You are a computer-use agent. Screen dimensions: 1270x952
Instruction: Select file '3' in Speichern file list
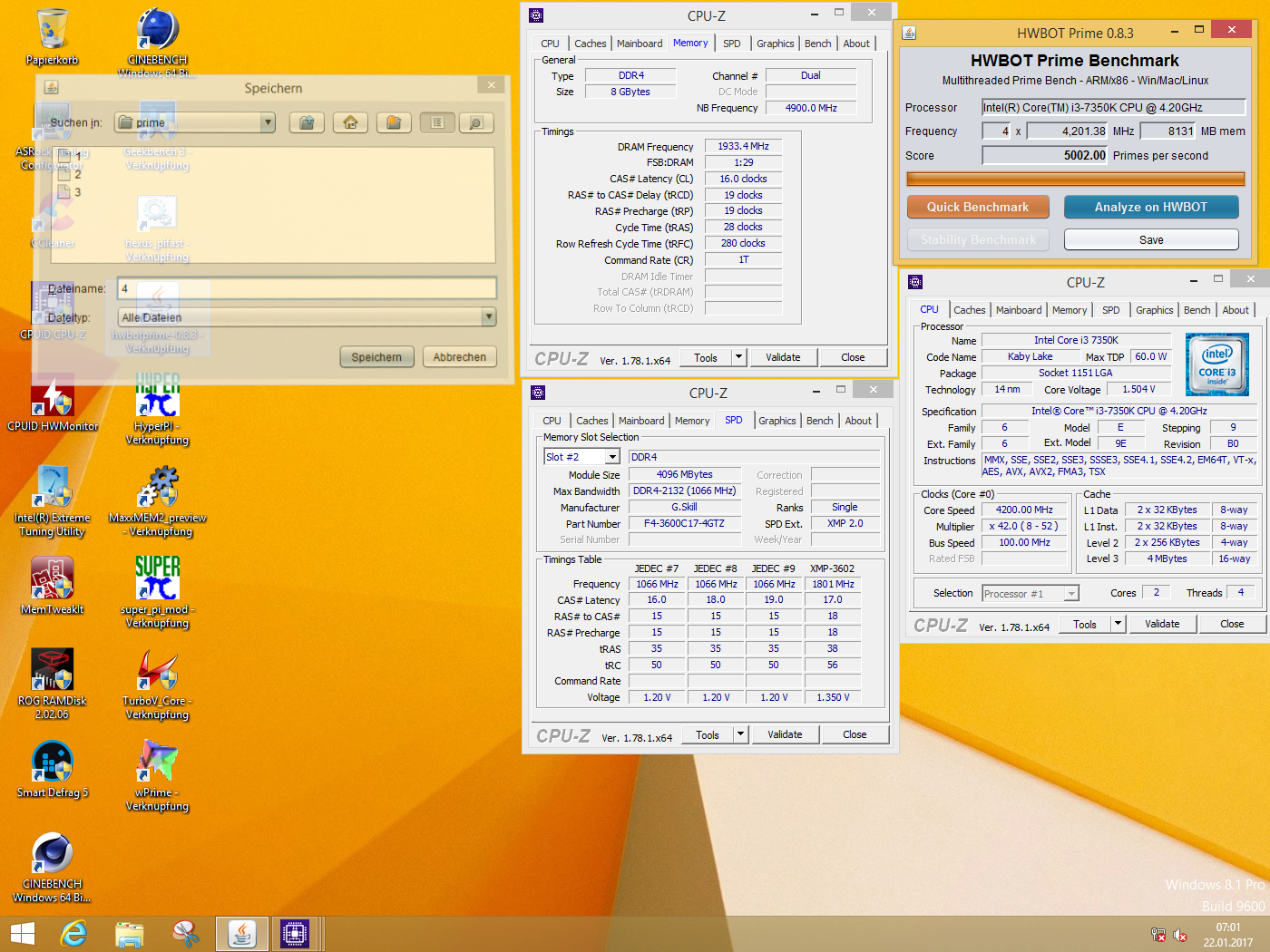point(71,192)
